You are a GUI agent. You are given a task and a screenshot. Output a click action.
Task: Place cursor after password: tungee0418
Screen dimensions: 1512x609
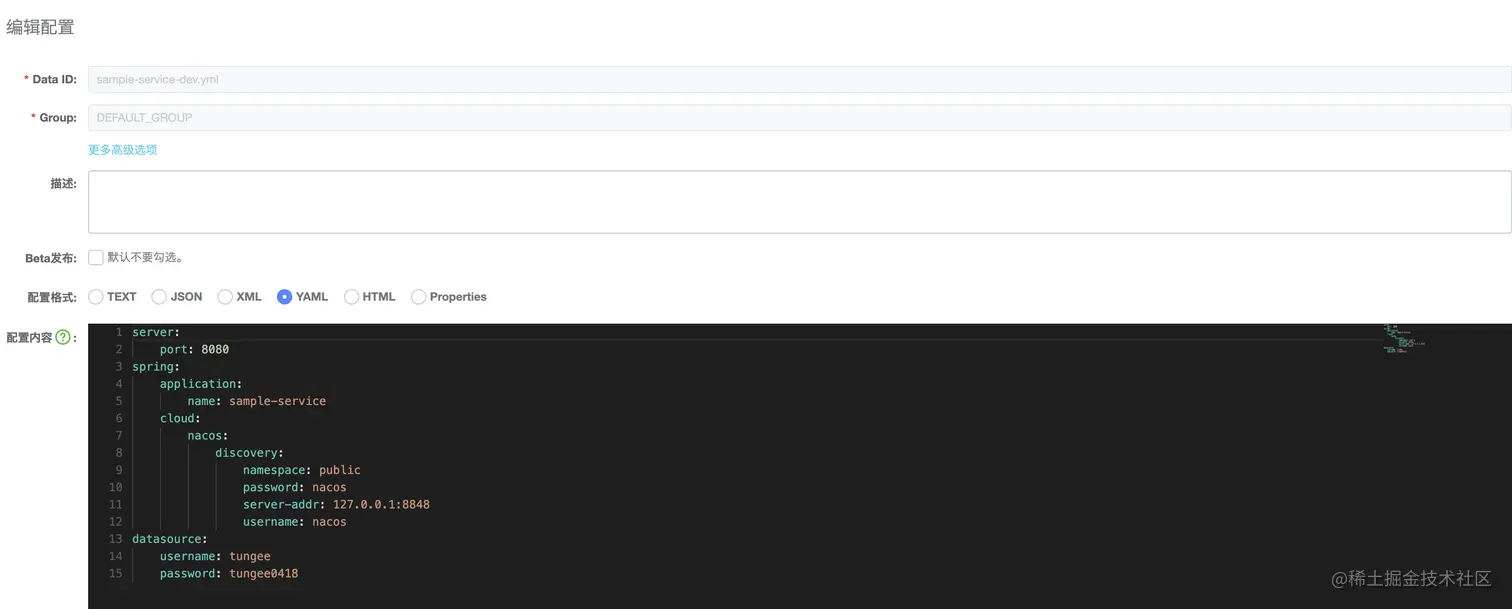coord(299,574)
